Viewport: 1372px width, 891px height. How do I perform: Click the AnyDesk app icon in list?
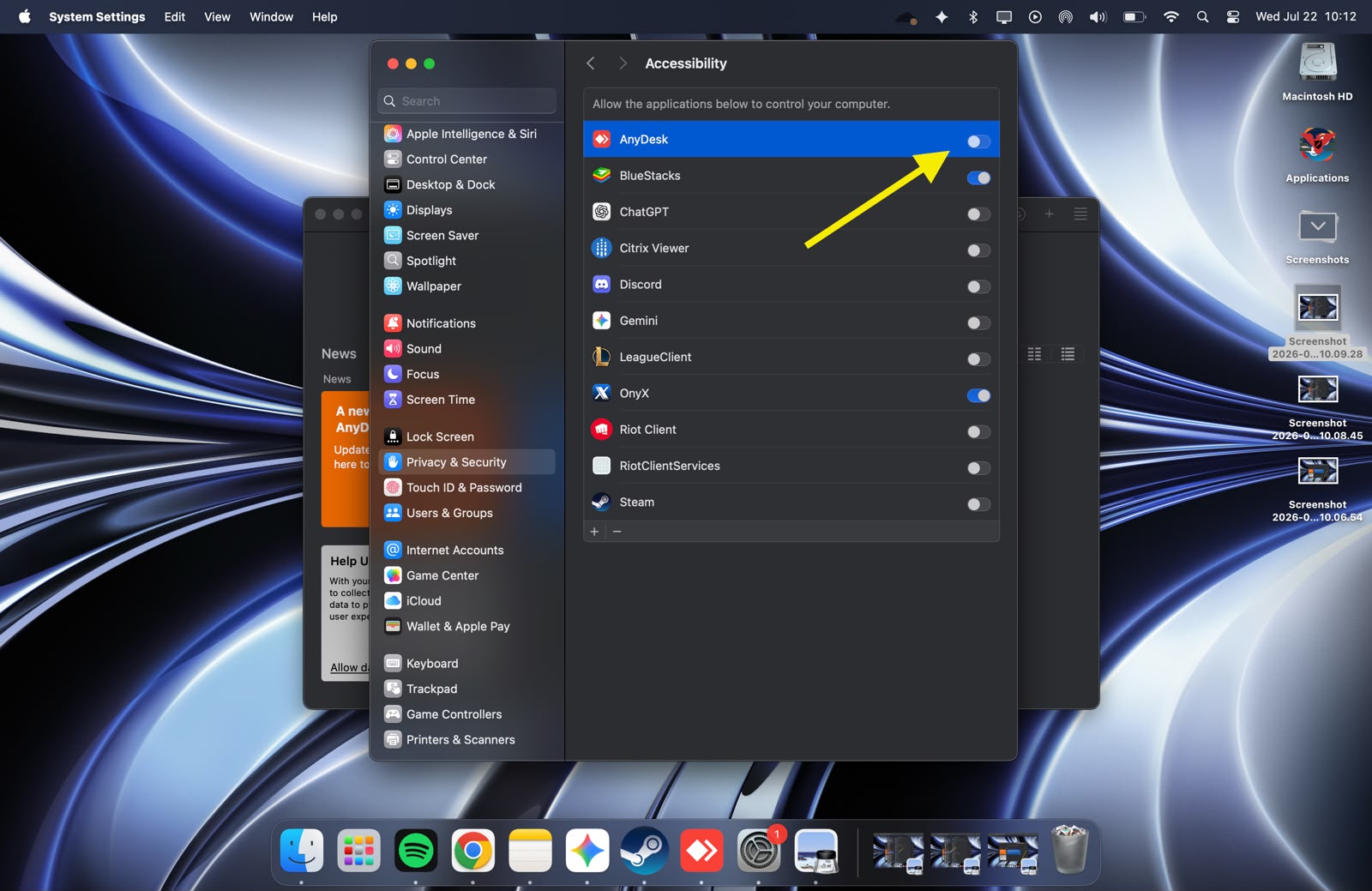pyautogui.click(x=602, y=139)
